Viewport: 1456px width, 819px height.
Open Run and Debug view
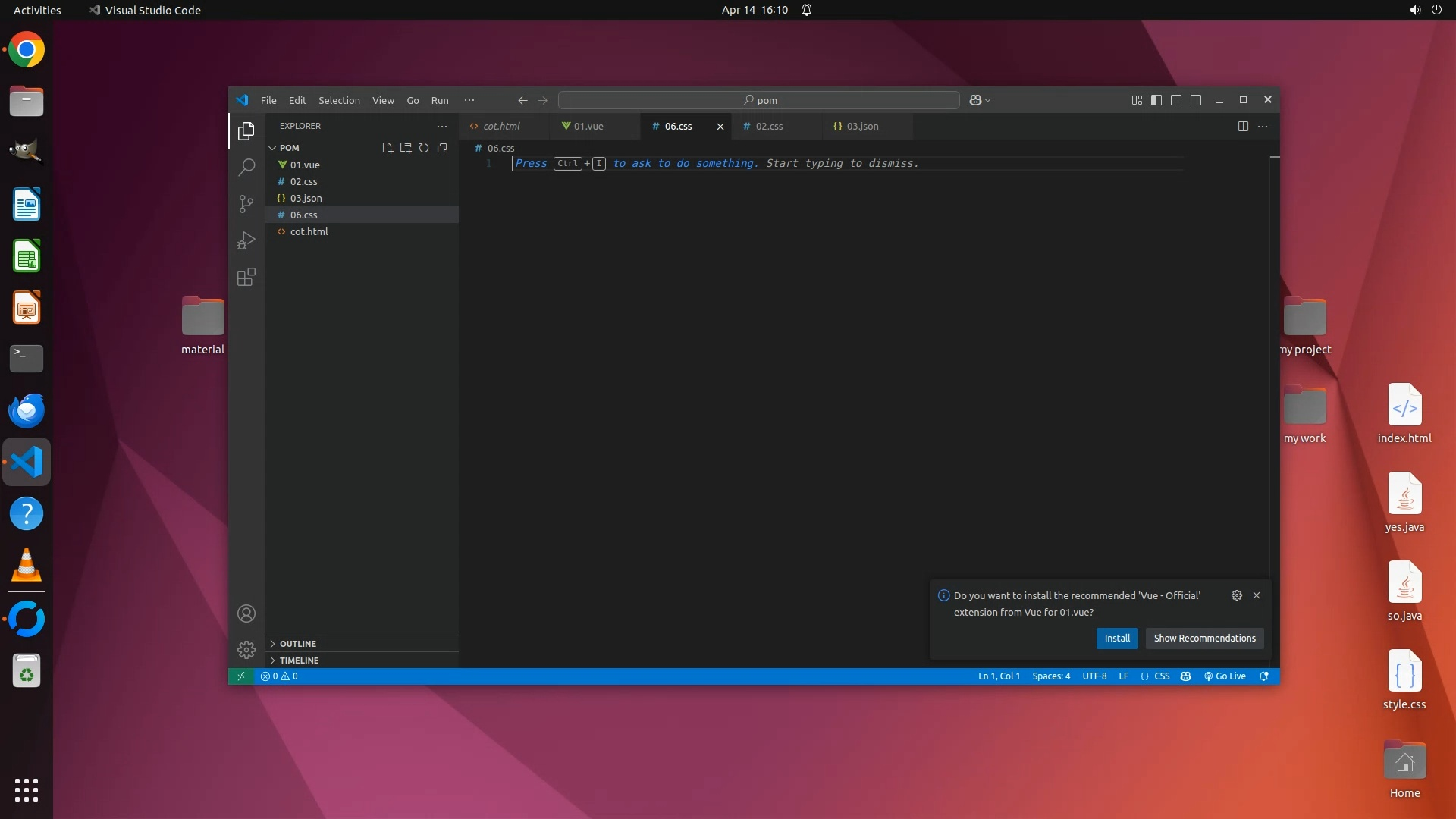[x=246, y=240]
